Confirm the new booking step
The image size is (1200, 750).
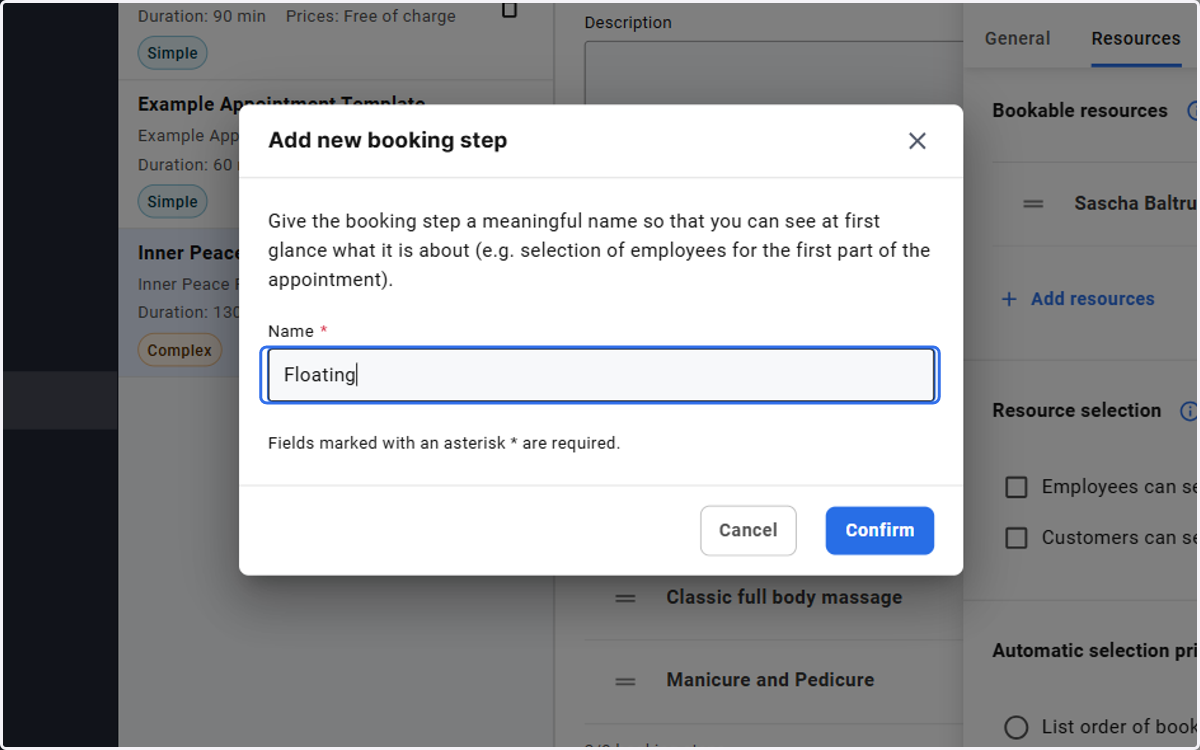pos(880,530)
